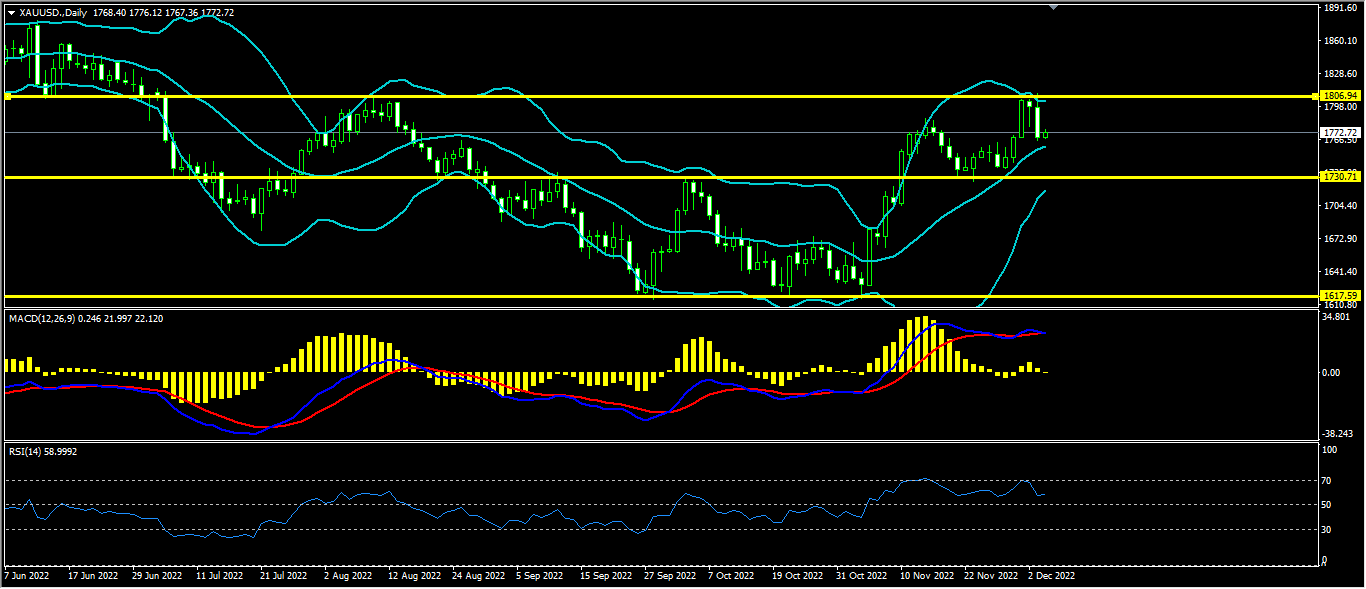Screen dimensions: 1366x589
Task: Open the dropdown arrow beside XAUUSD.,Daily
Action: tap(12, 12)
